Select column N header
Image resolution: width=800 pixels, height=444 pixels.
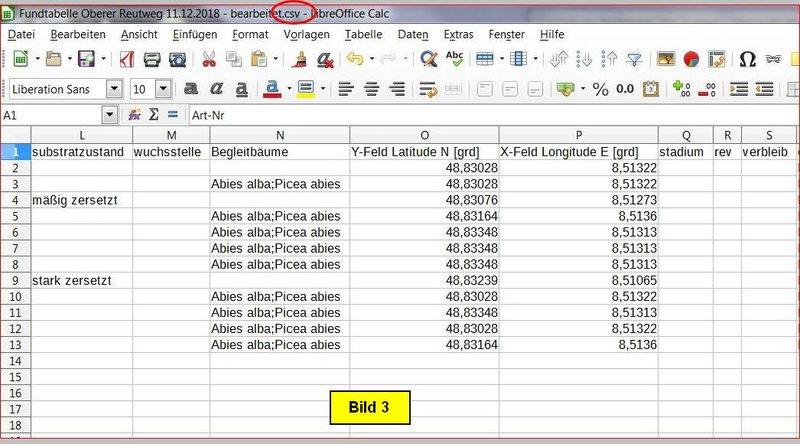tap(280, 135)
